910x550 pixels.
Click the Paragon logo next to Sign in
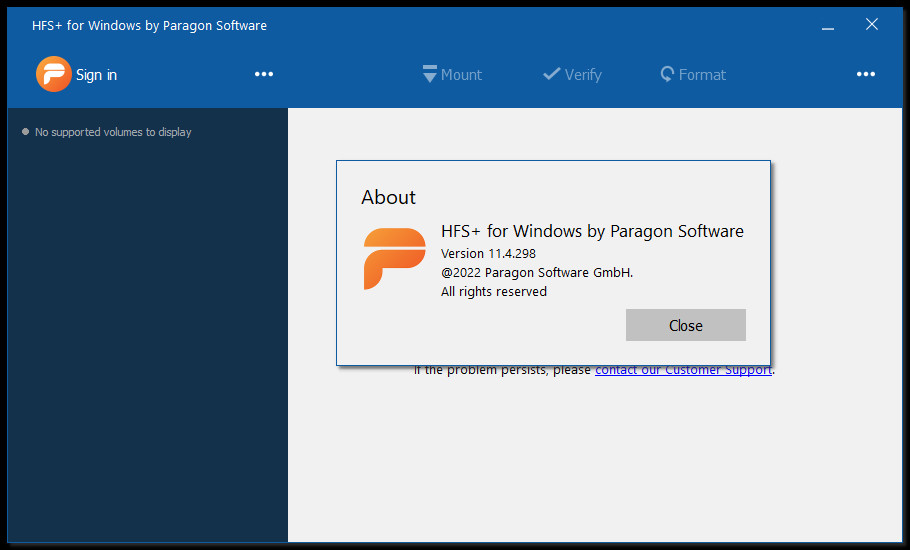tap(53, 74)
